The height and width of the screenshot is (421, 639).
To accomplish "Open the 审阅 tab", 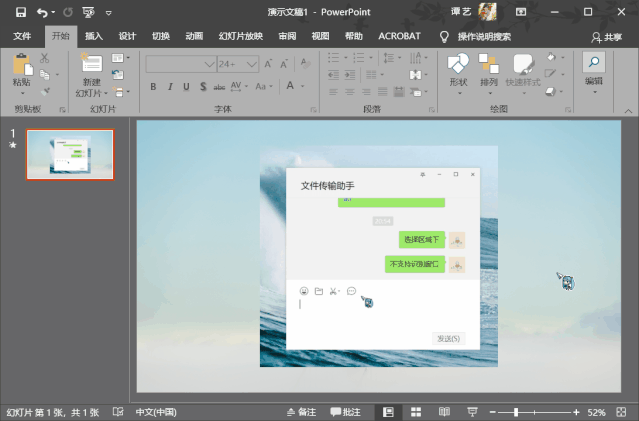I will 287,36.
